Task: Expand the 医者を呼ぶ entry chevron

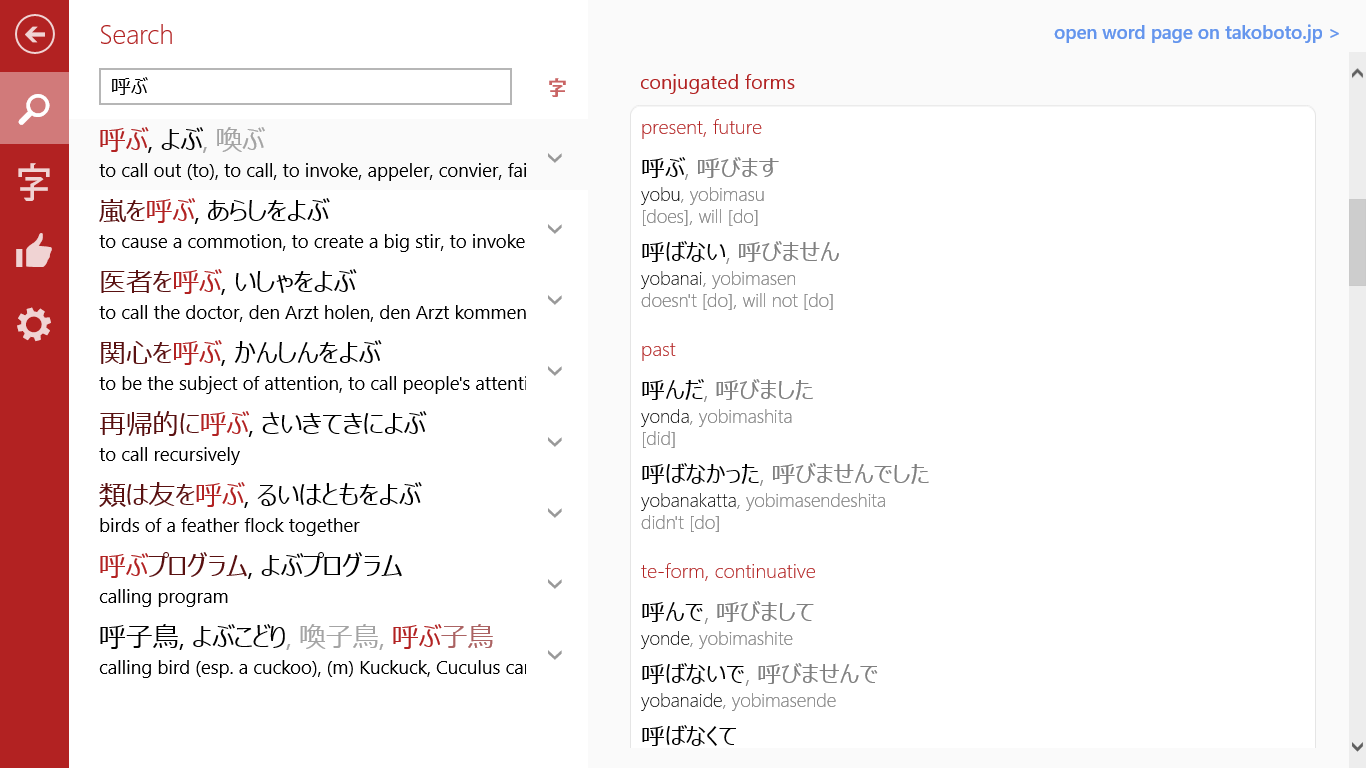Action: tap(555, 299)
